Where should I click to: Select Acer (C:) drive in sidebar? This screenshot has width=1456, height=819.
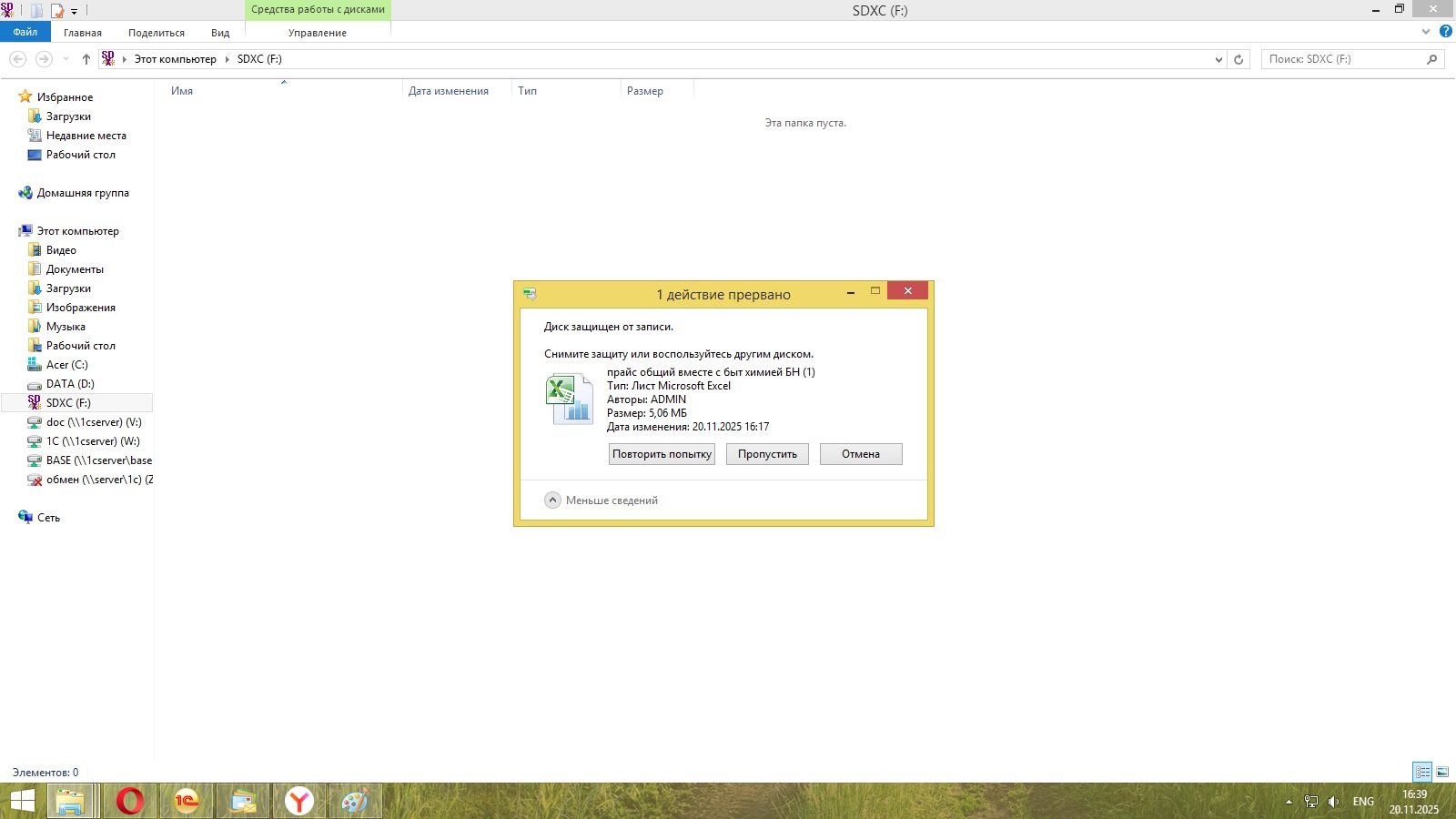pos(66,365)
